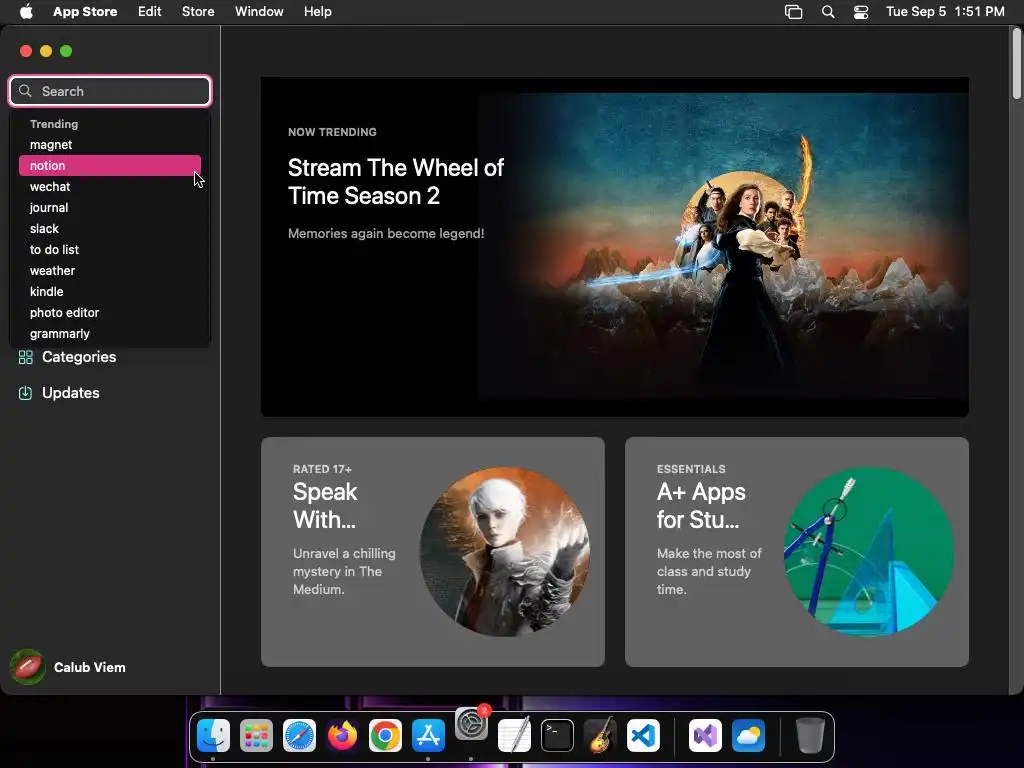
Task: Close the App Store window
Action: pos(26,51)
